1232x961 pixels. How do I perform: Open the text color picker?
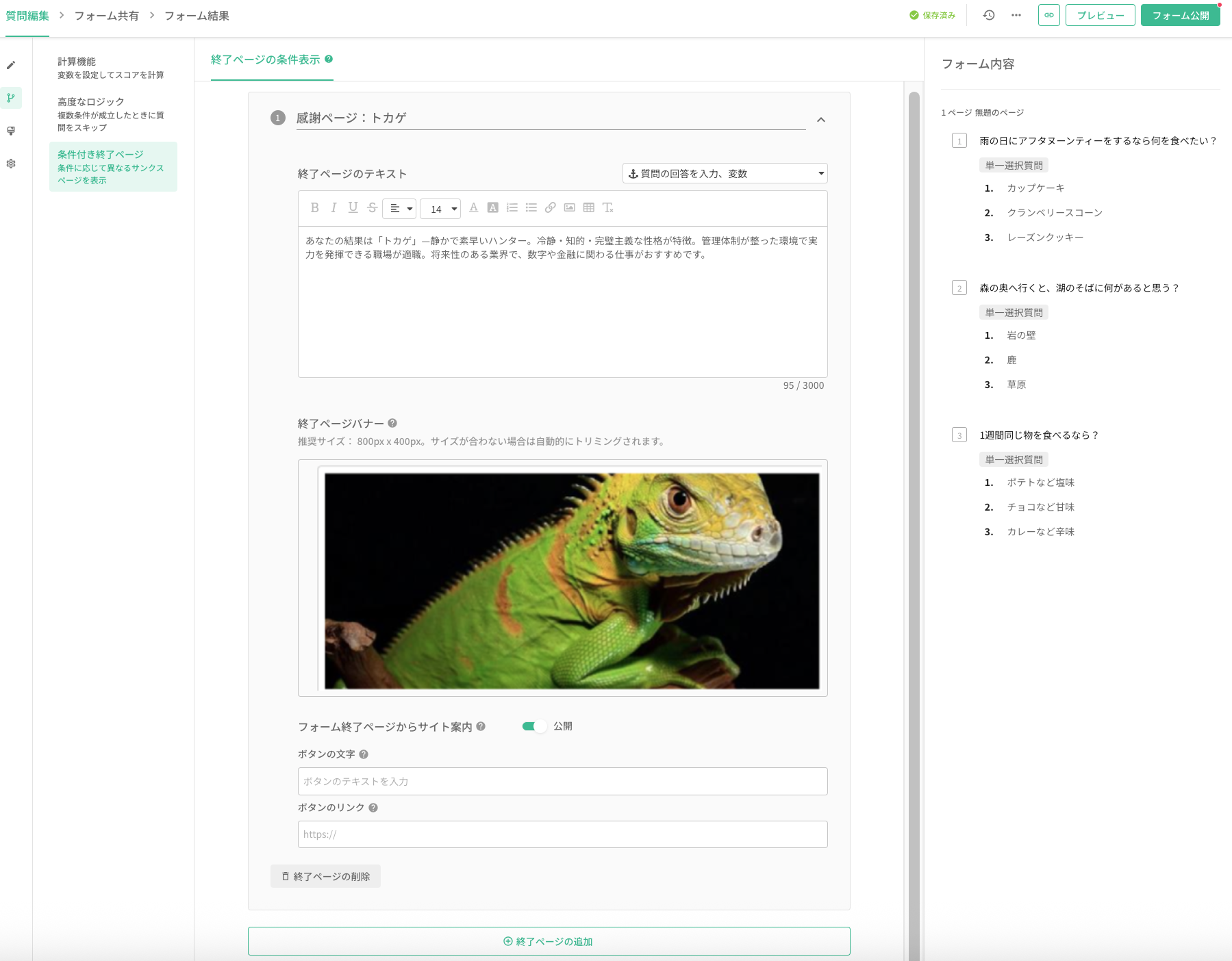(x=473, y=208)
